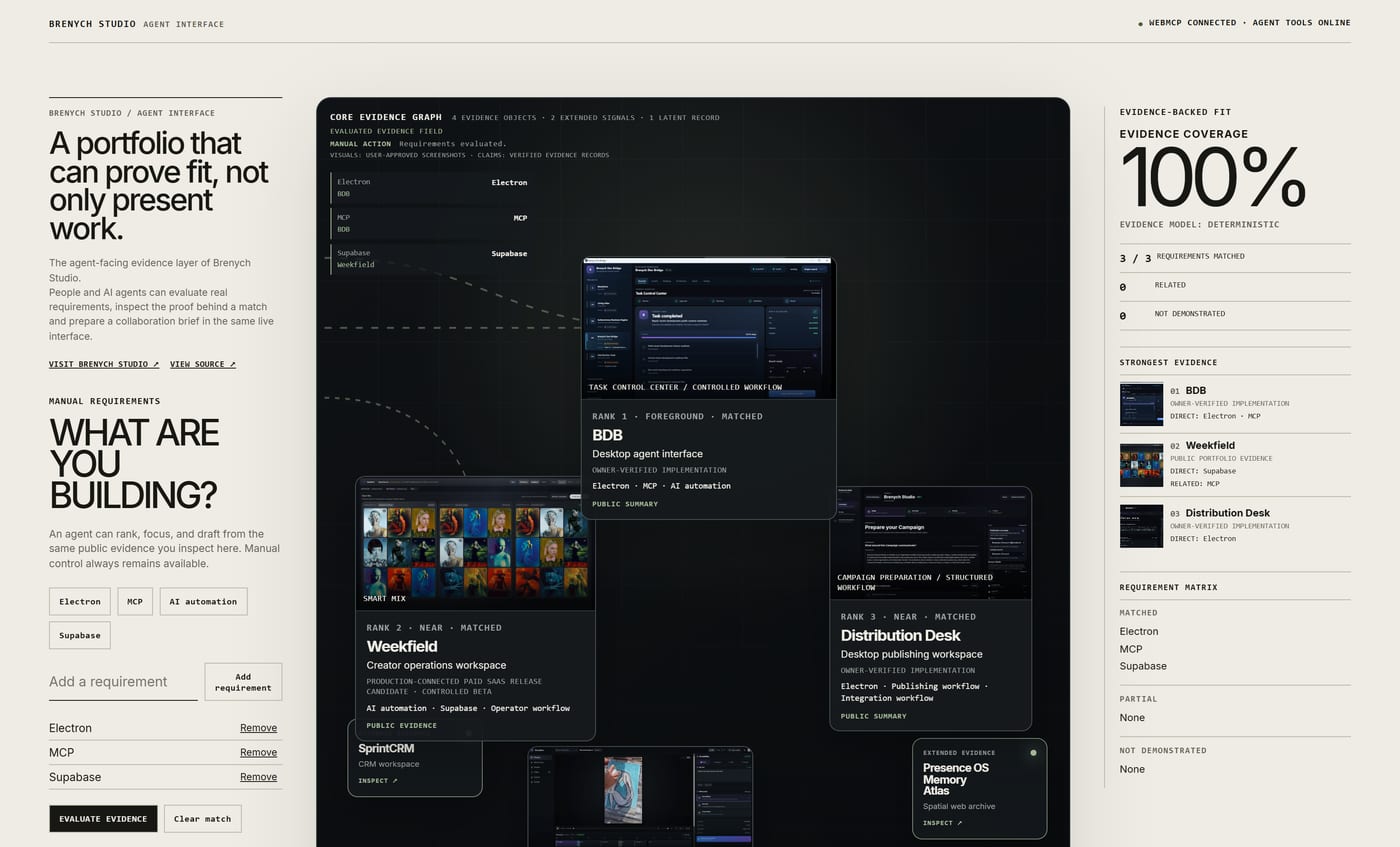
Task: Open the 01 BDB thumbnail under Strongest Evidence
Action: coord(1141,404)
